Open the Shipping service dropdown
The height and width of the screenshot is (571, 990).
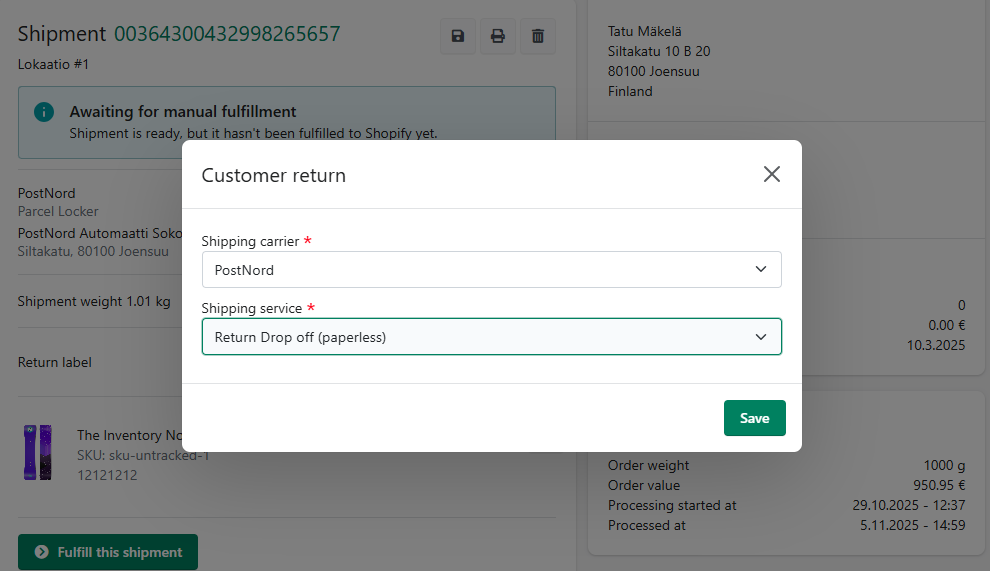[x=491, y=337]
